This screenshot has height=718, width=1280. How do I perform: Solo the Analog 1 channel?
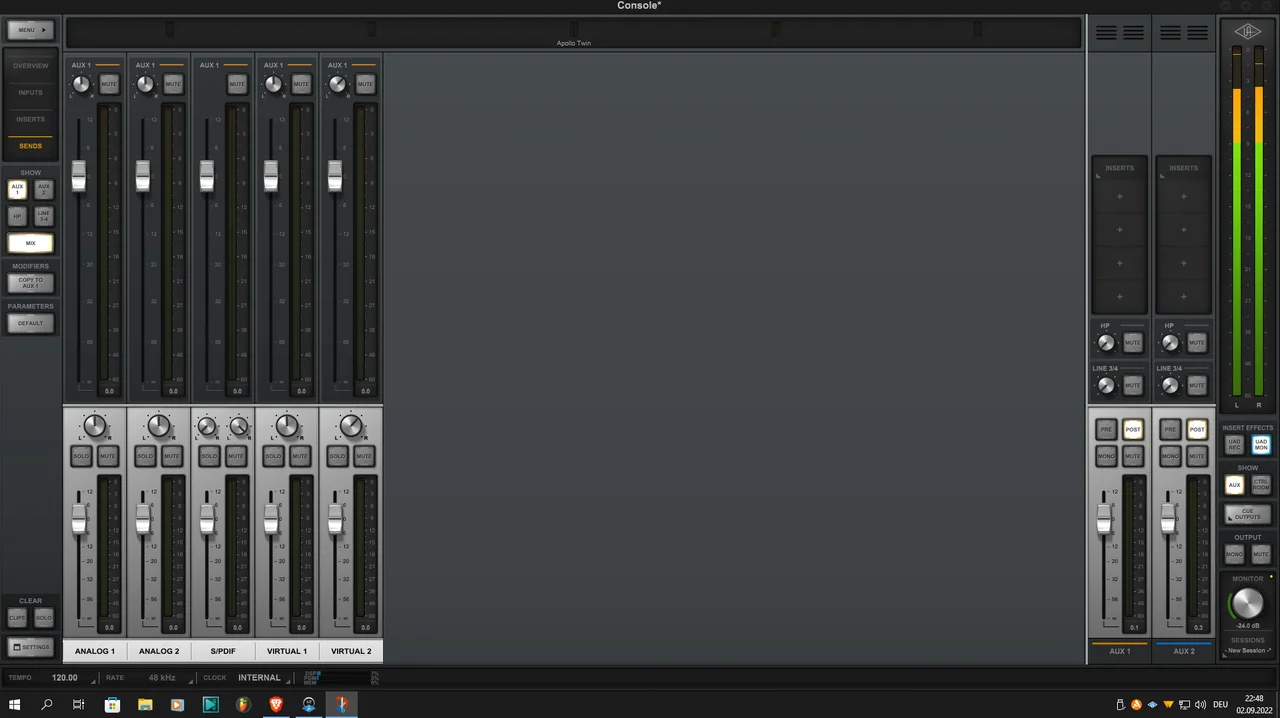(x=81, y=457)
